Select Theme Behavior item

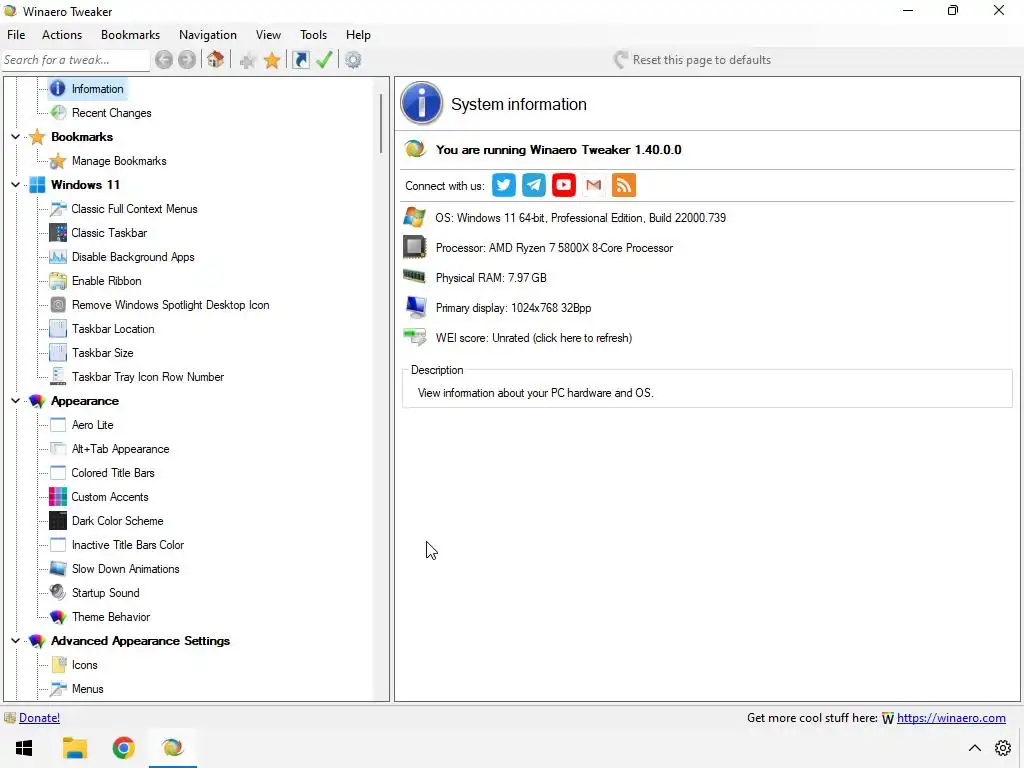(110, 617)
